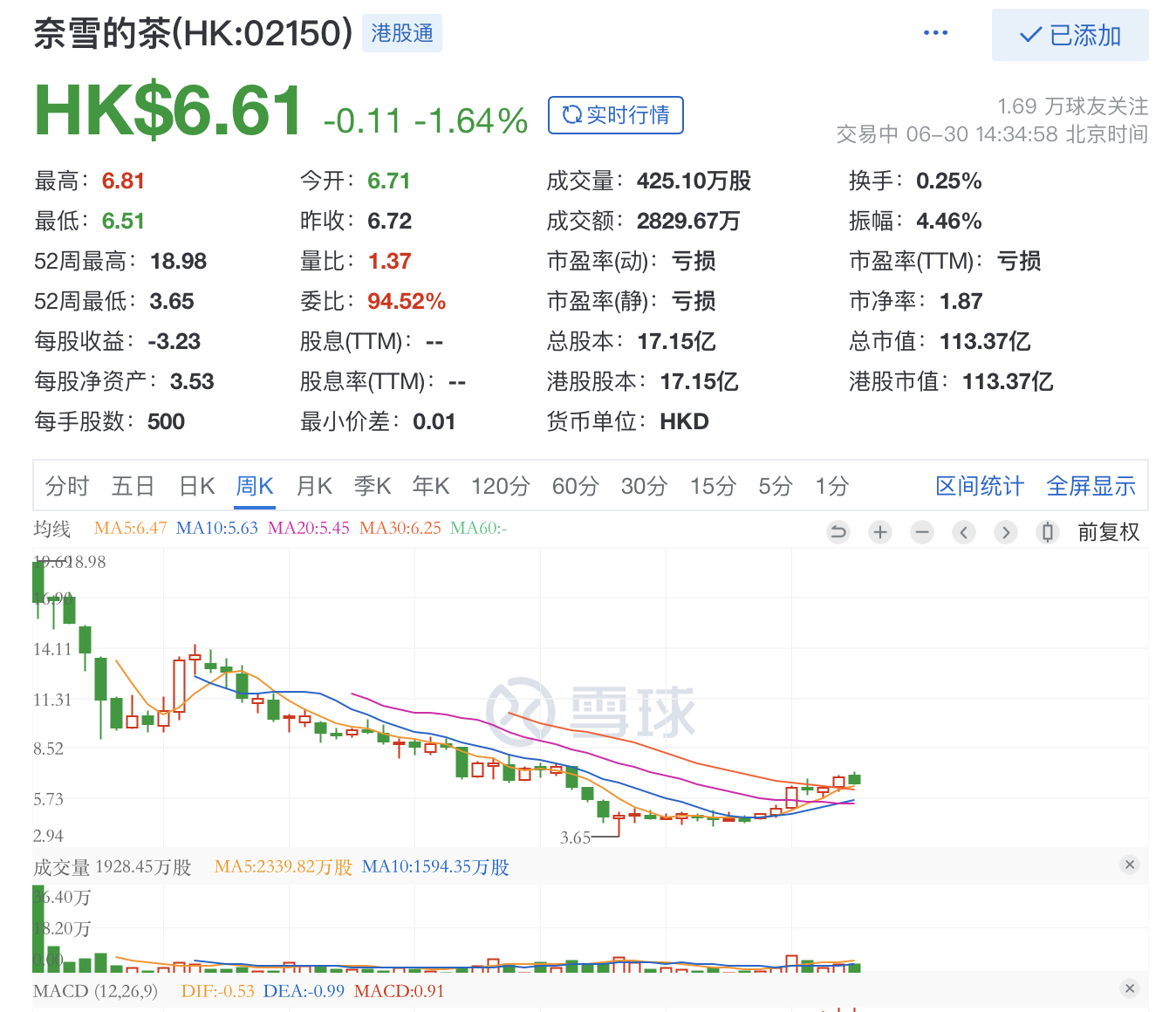This screenshot has height=1012, width=1176.
Task: Click the MA60 moving average label
Action: pos(478,528)
